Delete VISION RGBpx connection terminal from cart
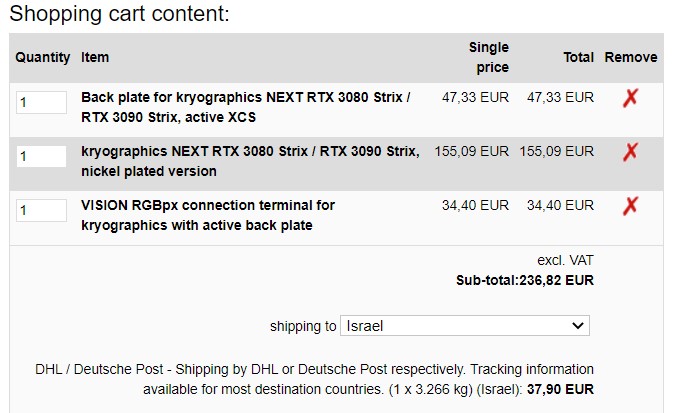 point(630,206)
